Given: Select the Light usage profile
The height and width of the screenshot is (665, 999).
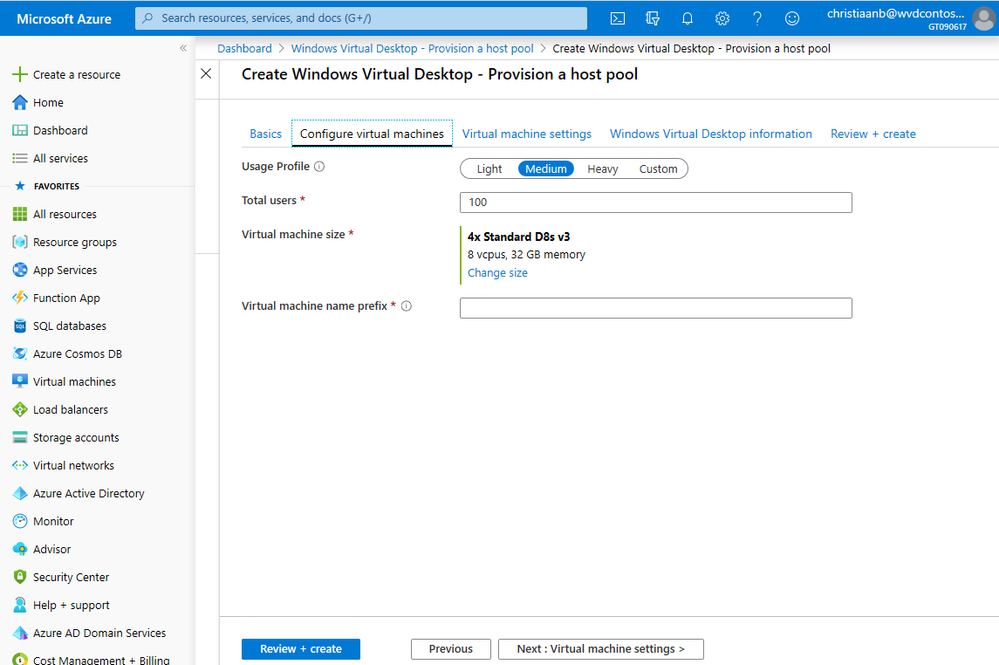Looking at the screenshot, I should click(x=489, y=169).
